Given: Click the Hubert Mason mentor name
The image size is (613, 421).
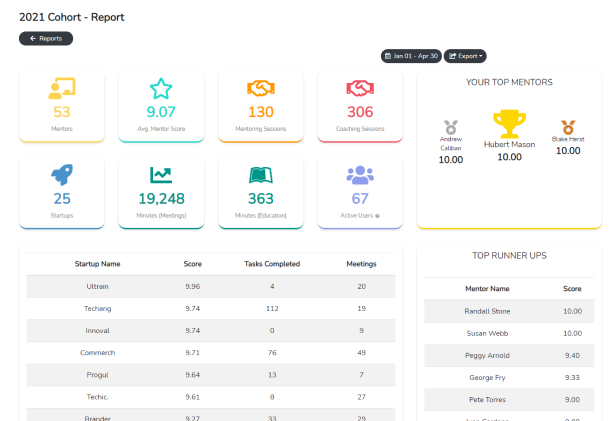Looking at the screenshot, I should click(509, 145).
